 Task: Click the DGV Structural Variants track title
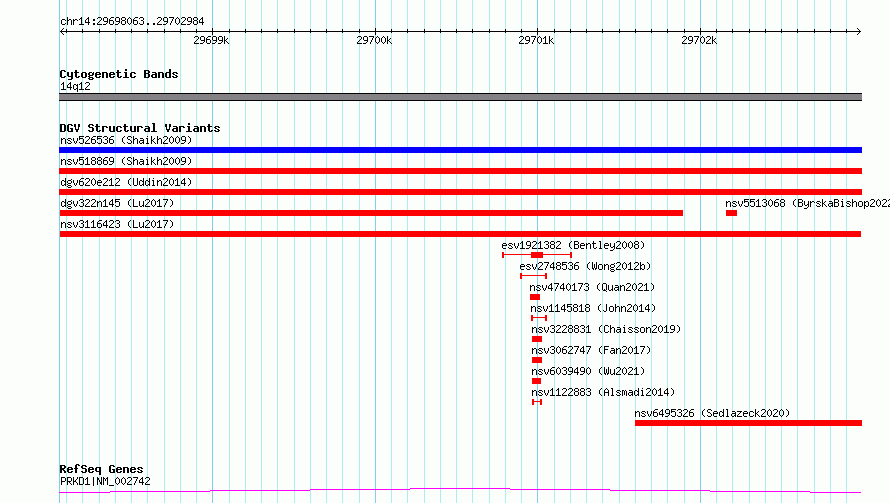140,128
